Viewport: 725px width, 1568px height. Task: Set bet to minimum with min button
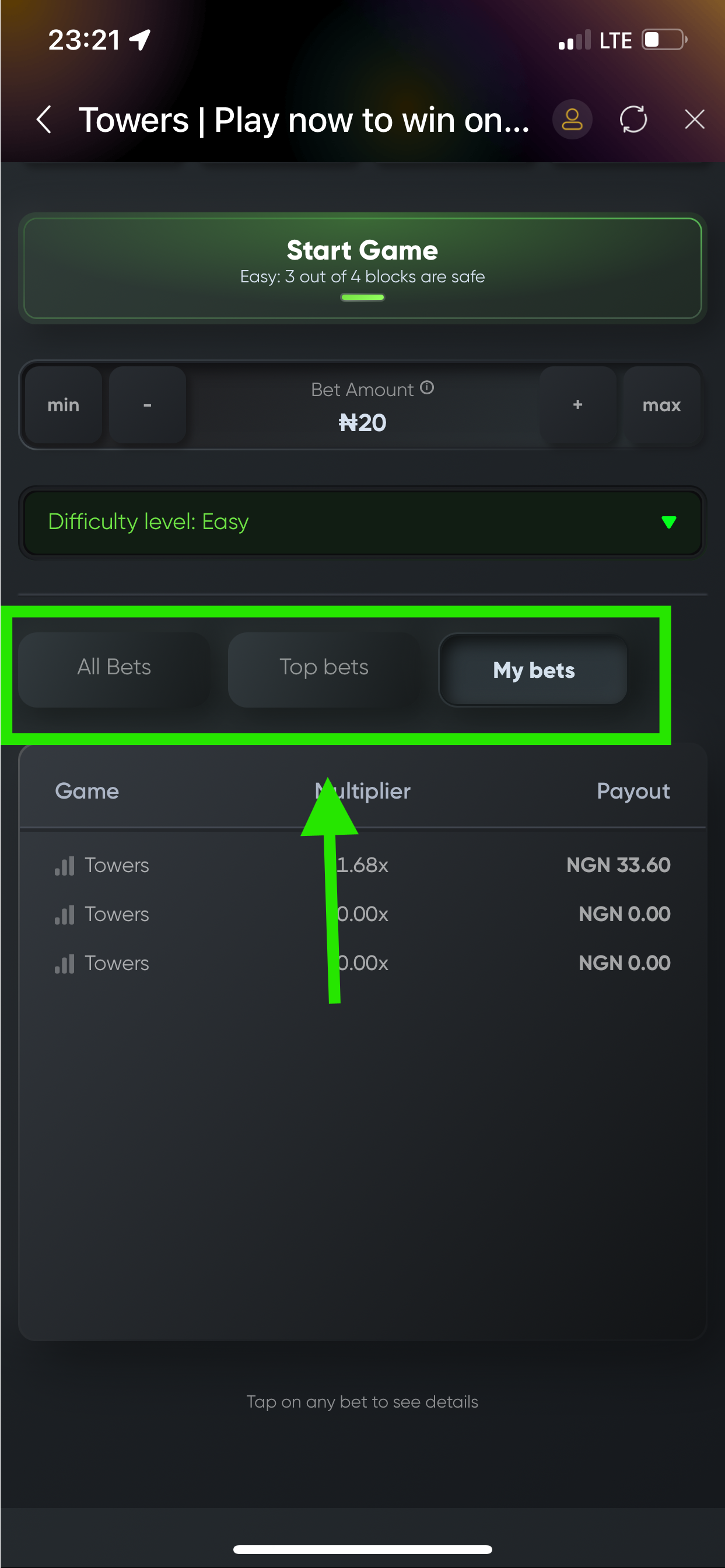click(64, 405)
